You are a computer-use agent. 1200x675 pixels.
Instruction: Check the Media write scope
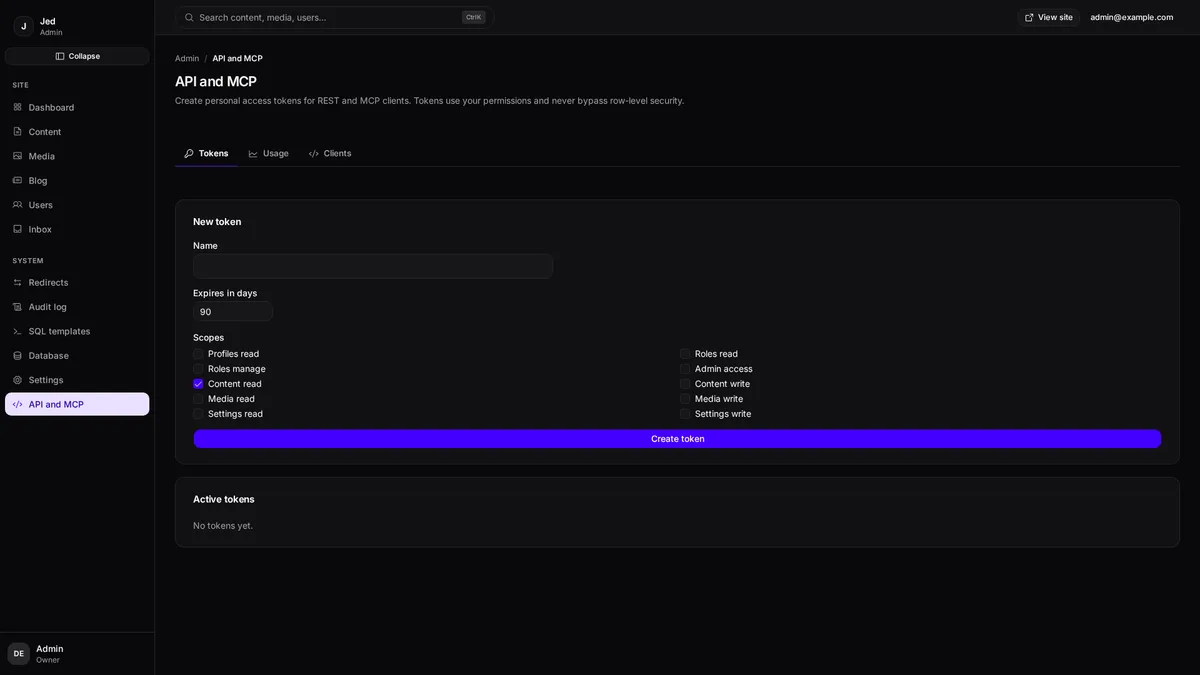point(685,399)
